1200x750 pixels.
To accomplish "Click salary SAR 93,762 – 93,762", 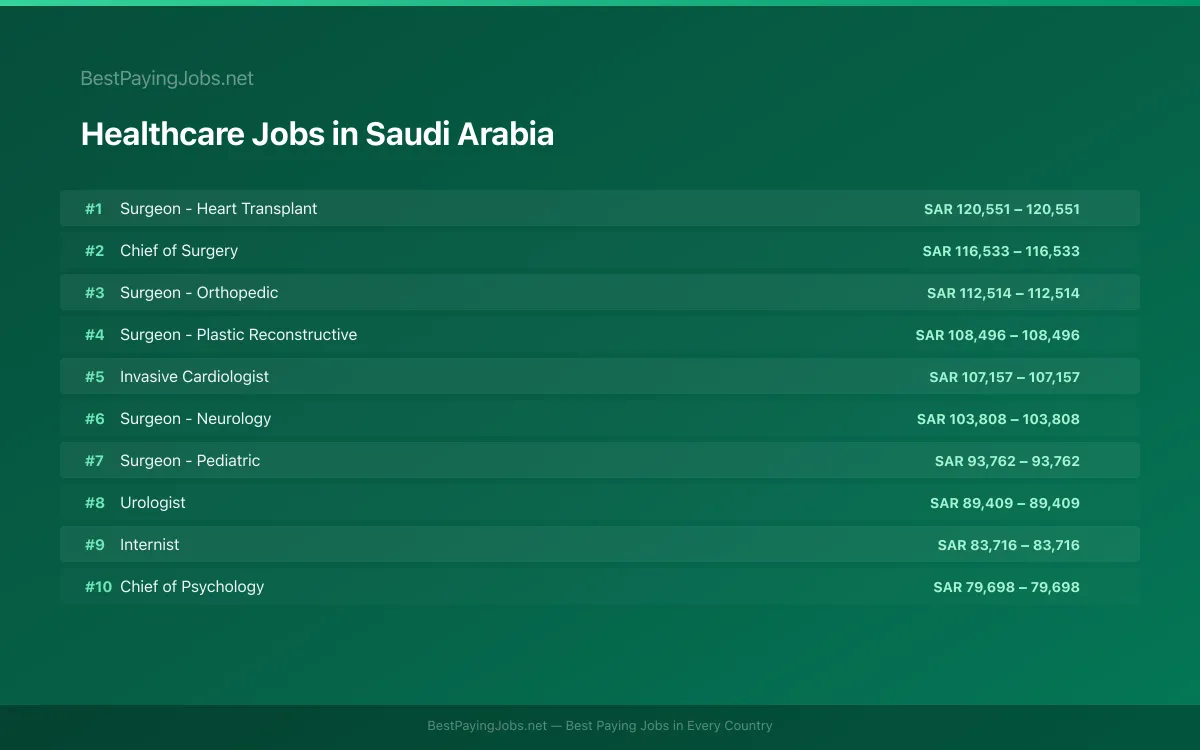I will [1007, 461].
